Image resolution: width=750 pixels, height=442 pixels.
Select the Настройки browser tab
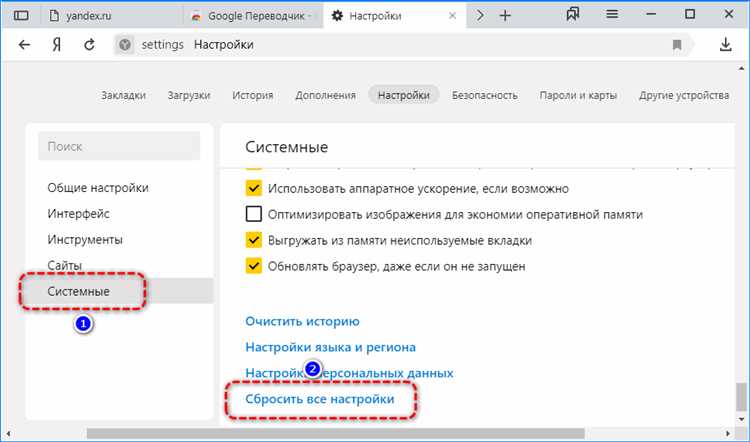click(395, 16)
